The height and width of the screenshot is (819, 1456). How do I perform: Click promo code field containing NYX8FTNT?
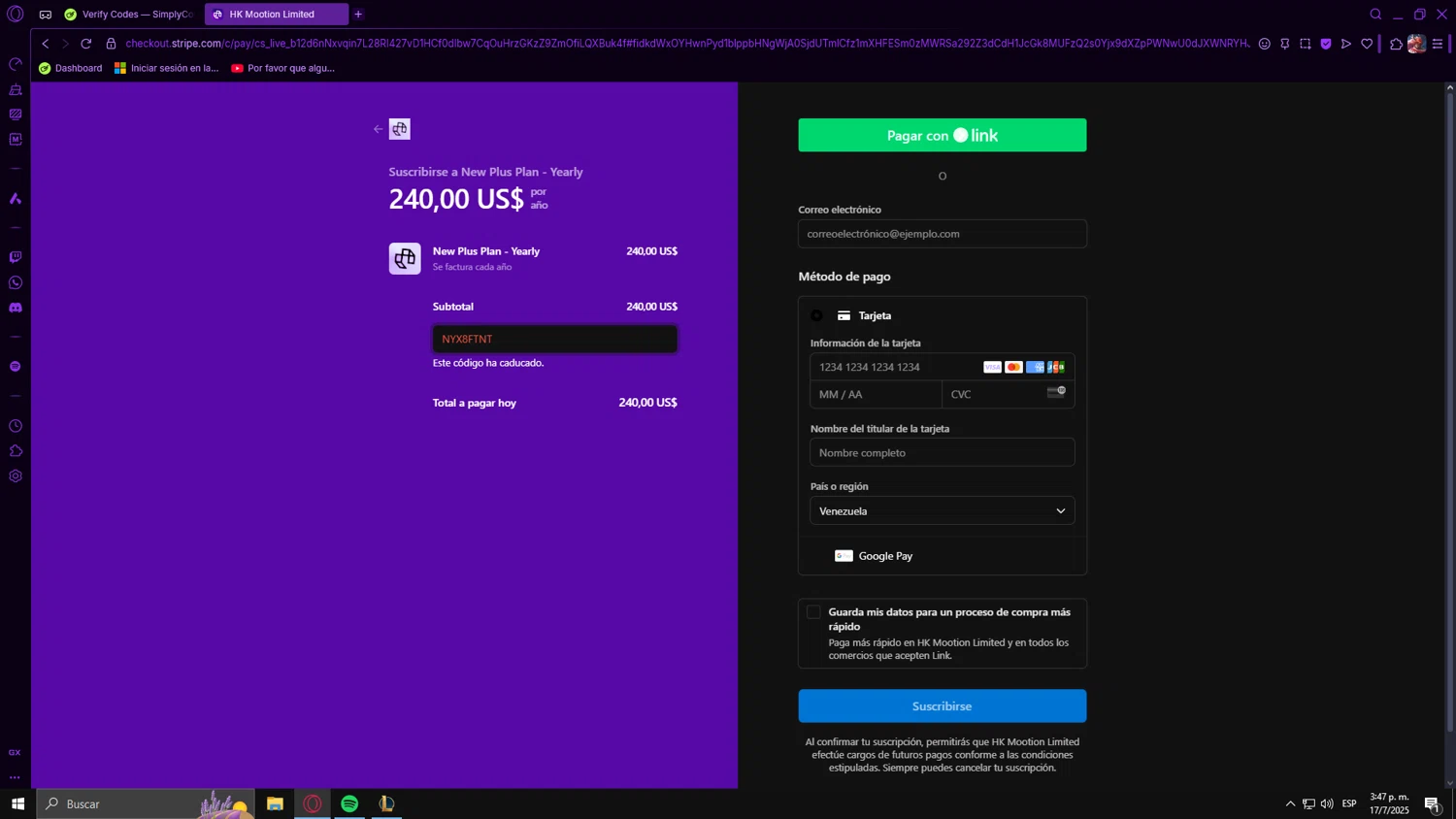[554, 339]
